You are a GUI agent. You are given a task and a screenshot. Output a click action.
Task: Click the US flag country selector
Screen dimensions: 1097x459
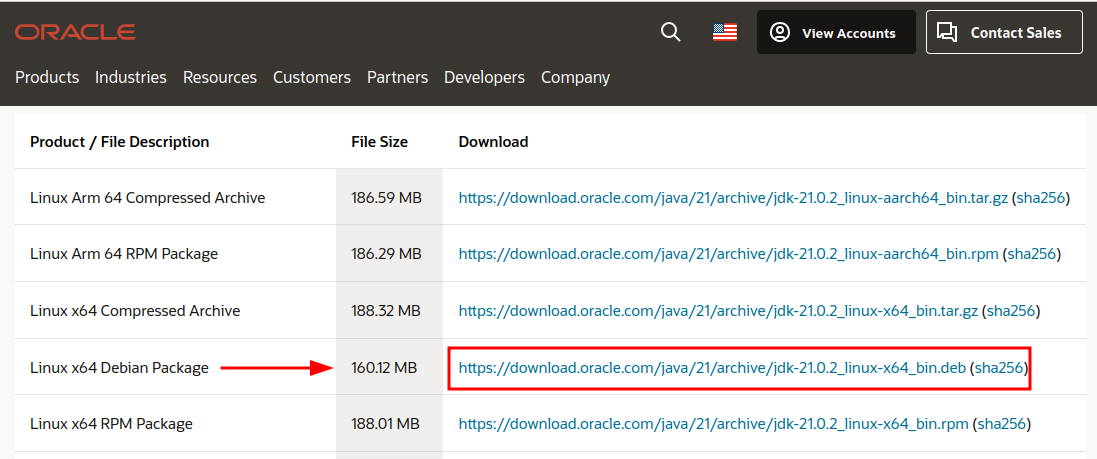point(725,32)
